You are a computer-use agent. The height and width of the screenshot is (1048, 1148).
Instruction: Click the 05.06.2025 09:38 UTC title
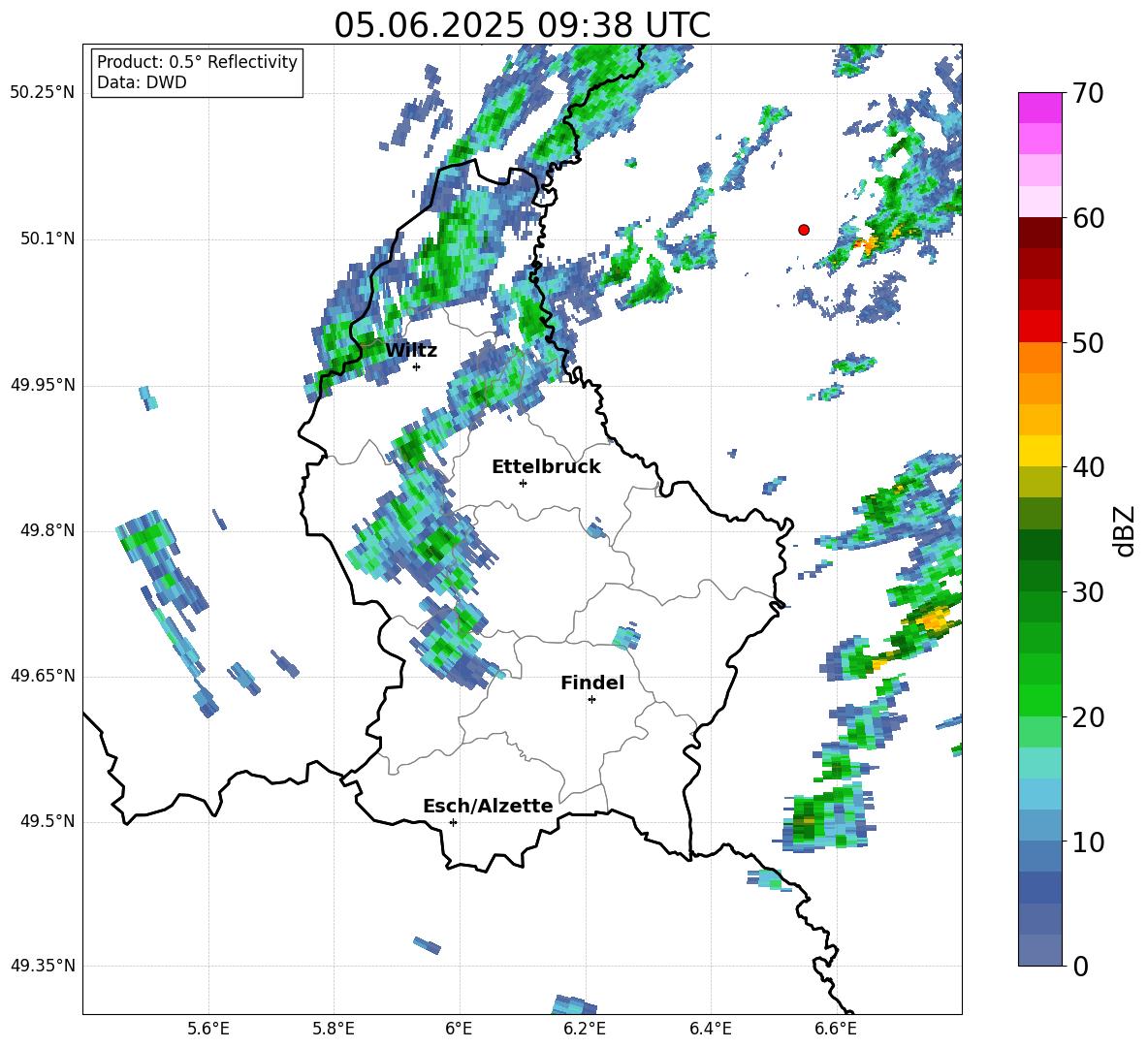click(x=522, y=25)
